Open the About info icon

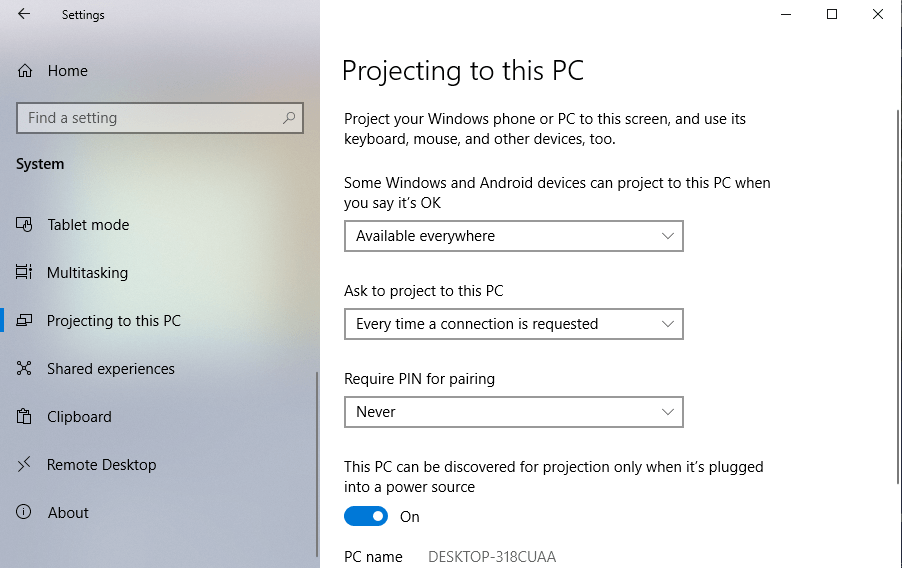24,512
